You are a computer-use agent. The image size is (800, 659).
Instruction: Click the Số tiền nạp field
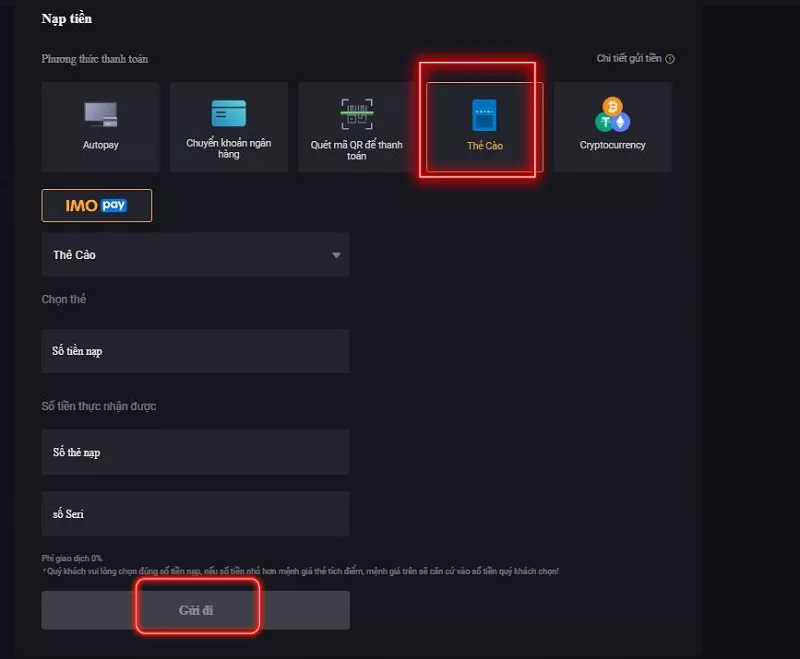[x=195, y=351]
